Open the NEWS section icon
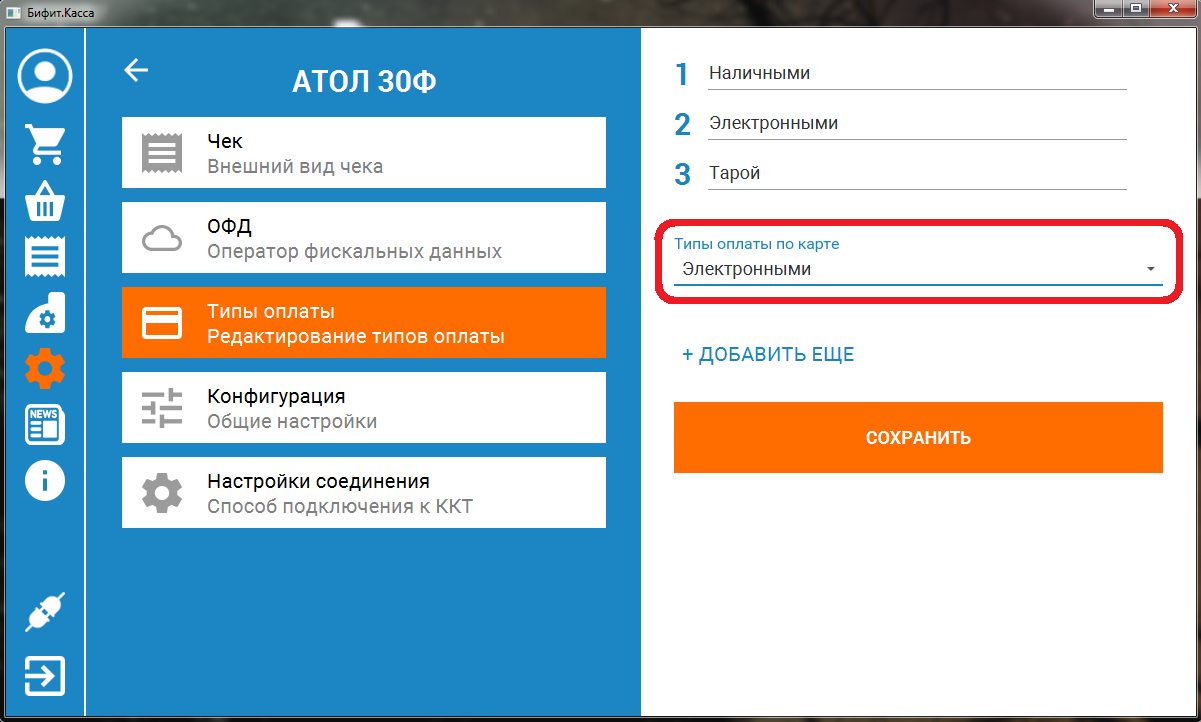The image size is (1201, 722). point(45,425)
